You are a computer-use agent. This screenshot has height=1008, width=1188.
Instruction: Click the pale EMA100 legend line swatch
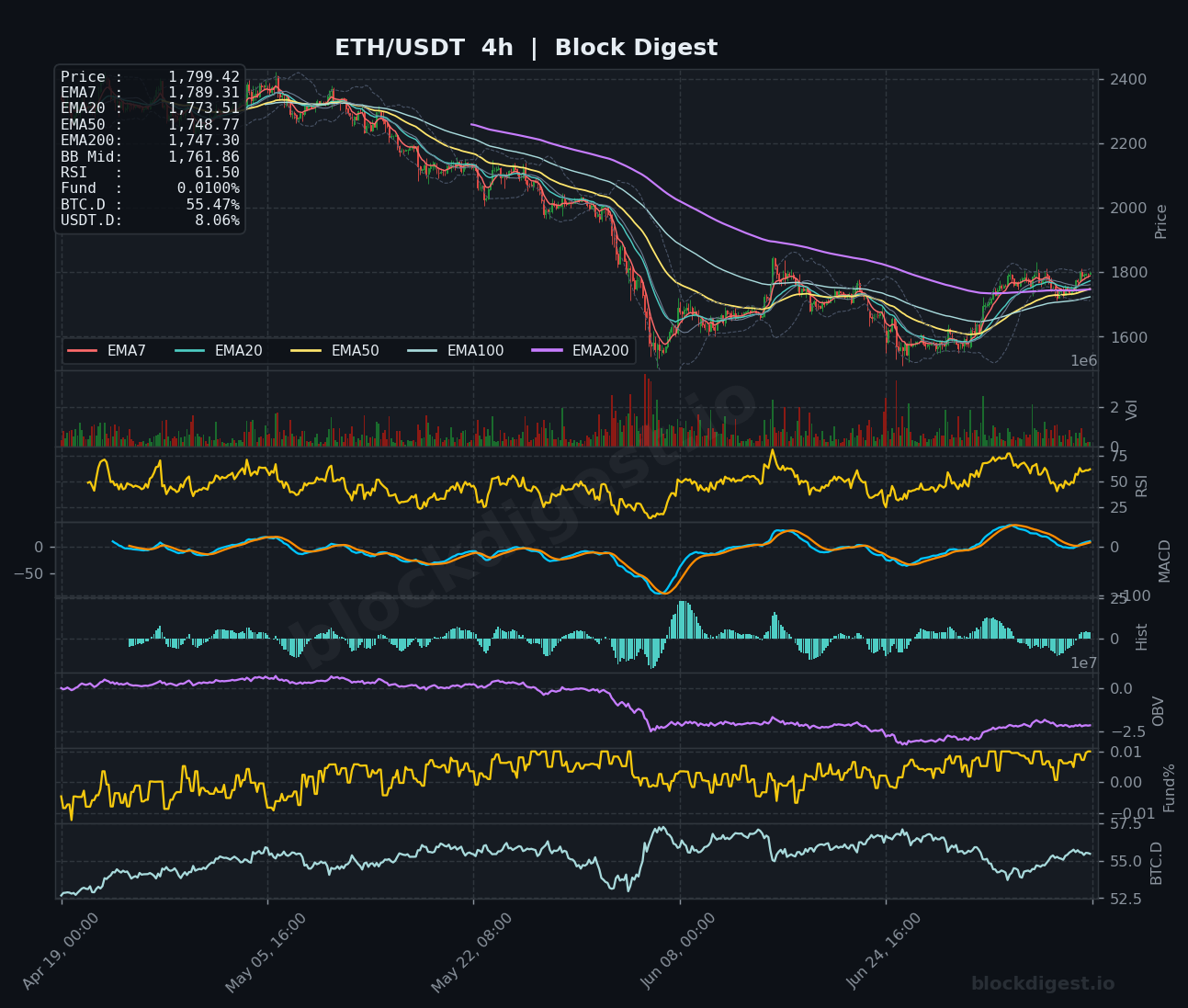coord(423,351)
